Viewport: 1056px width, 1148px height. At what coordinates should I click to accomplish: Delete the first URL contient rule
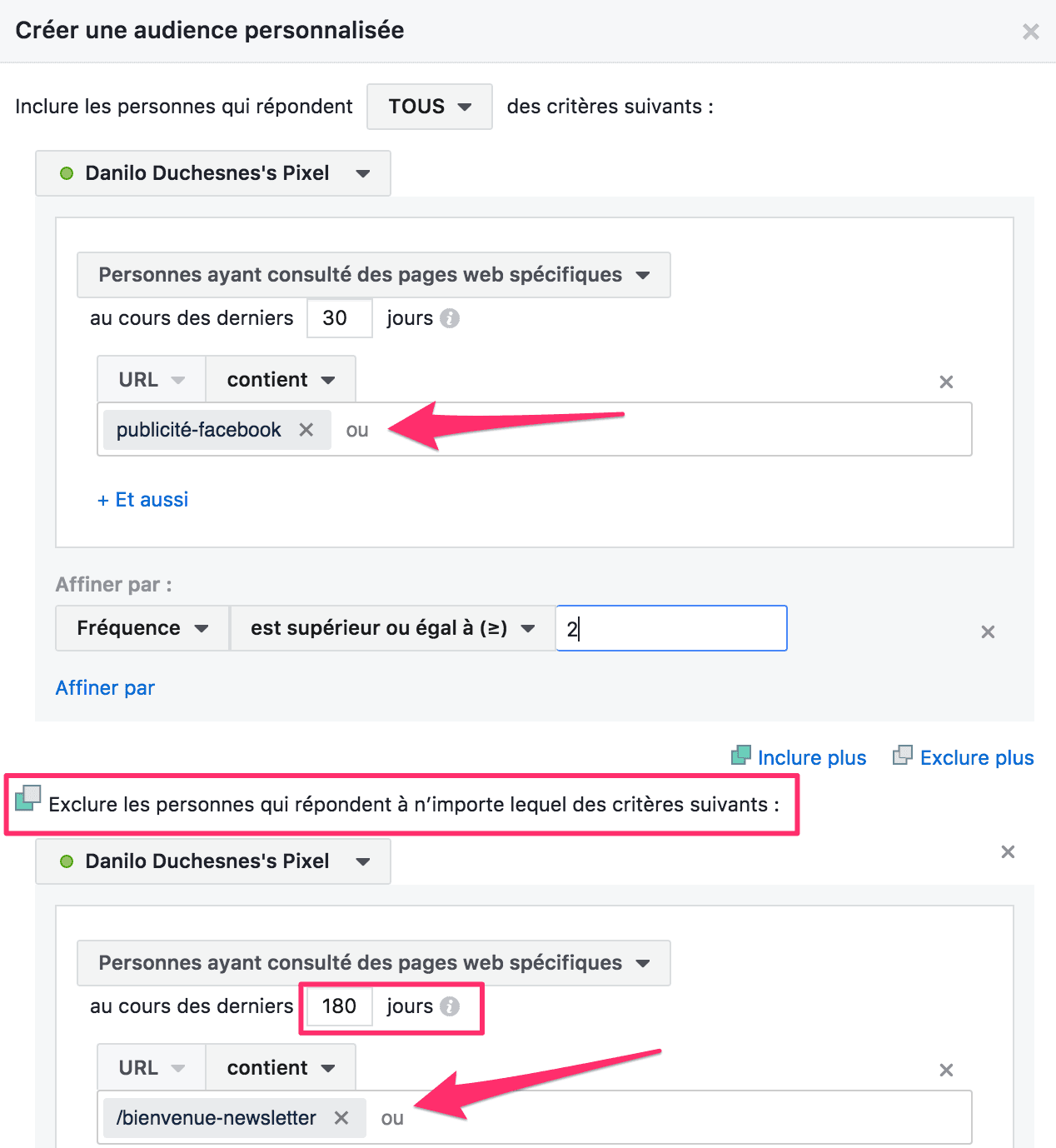tap(946, 382)
